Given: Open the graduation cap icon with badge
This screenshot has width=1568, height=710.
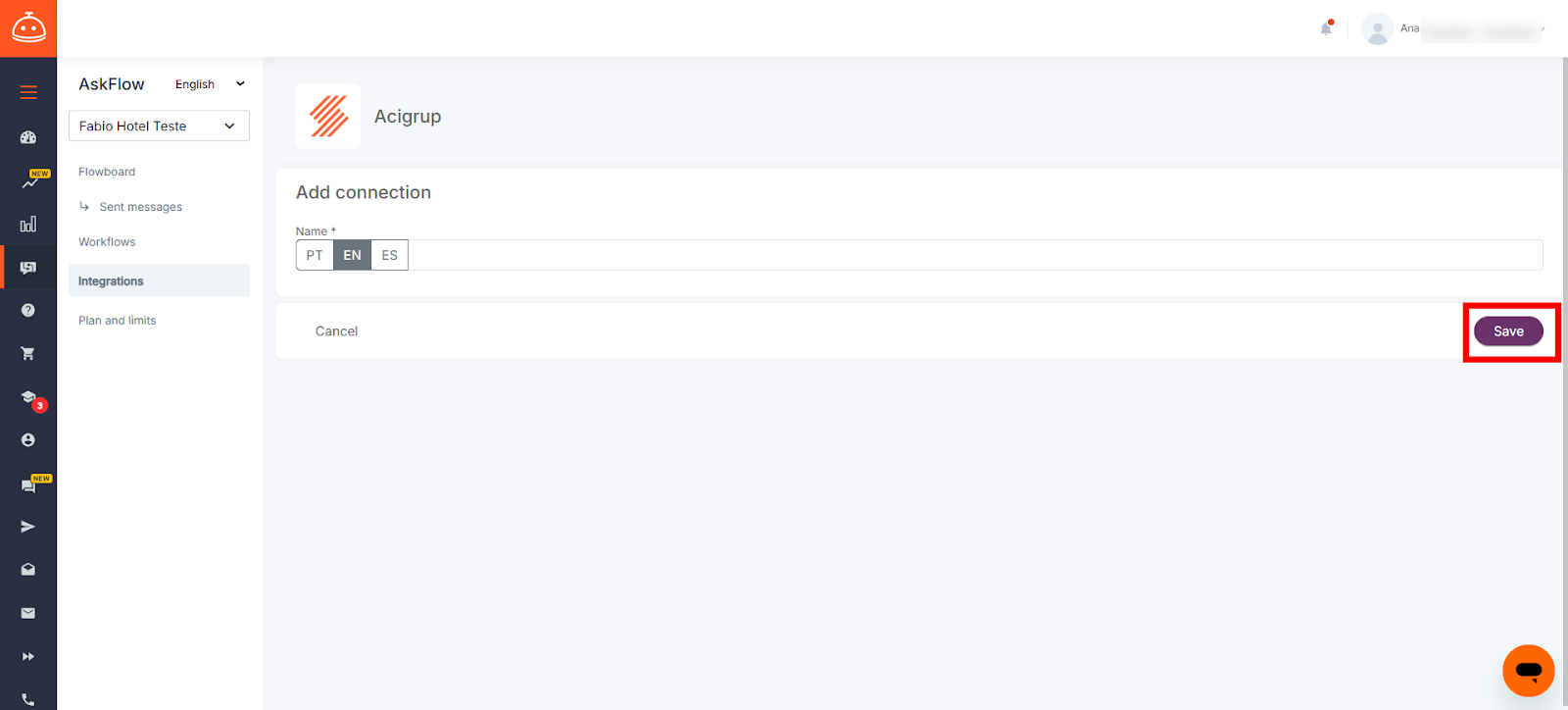Looking at the screenshot, I should click(x=30, y=398).
